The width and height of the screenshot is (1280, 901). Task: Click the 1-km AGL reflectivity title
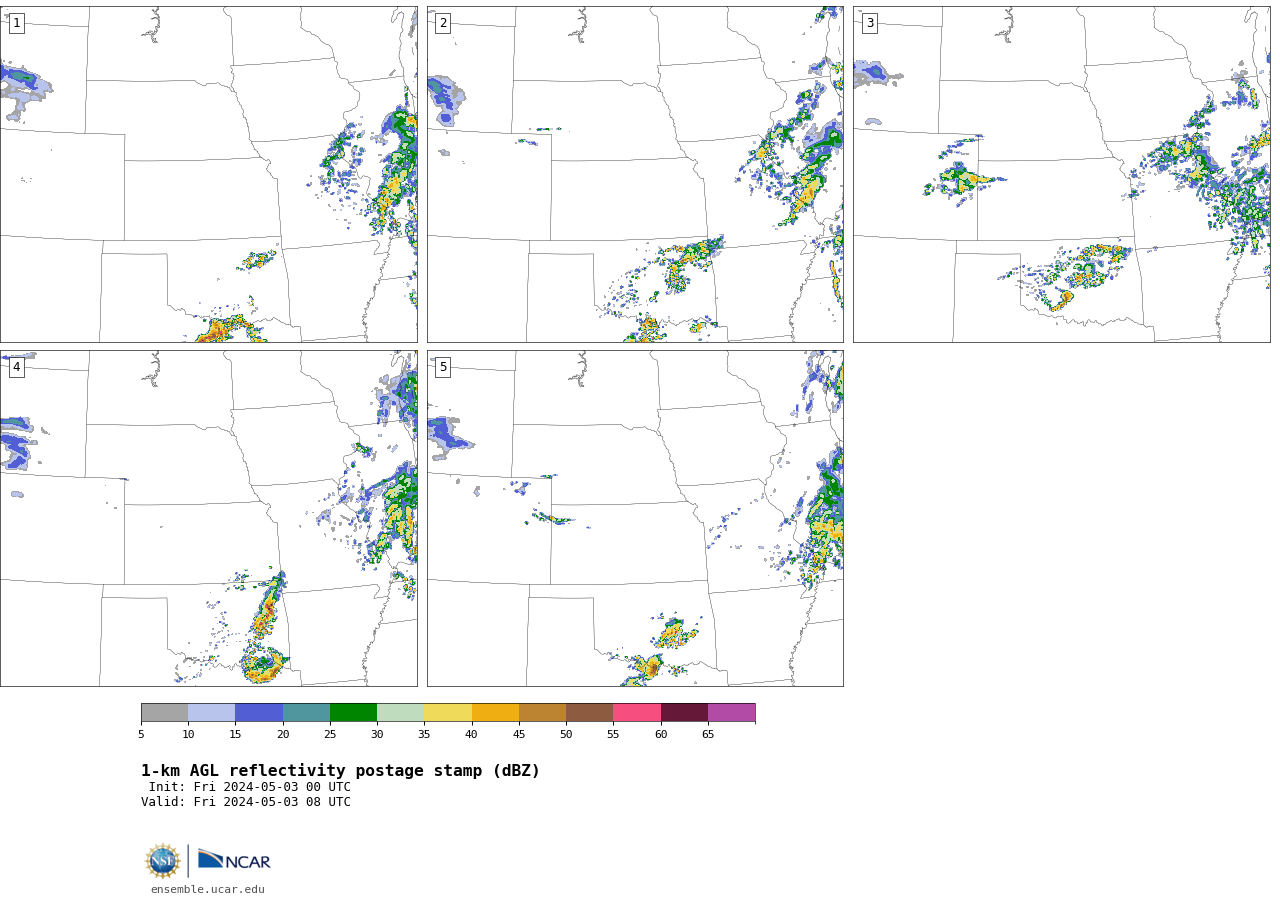click(340, 771)
